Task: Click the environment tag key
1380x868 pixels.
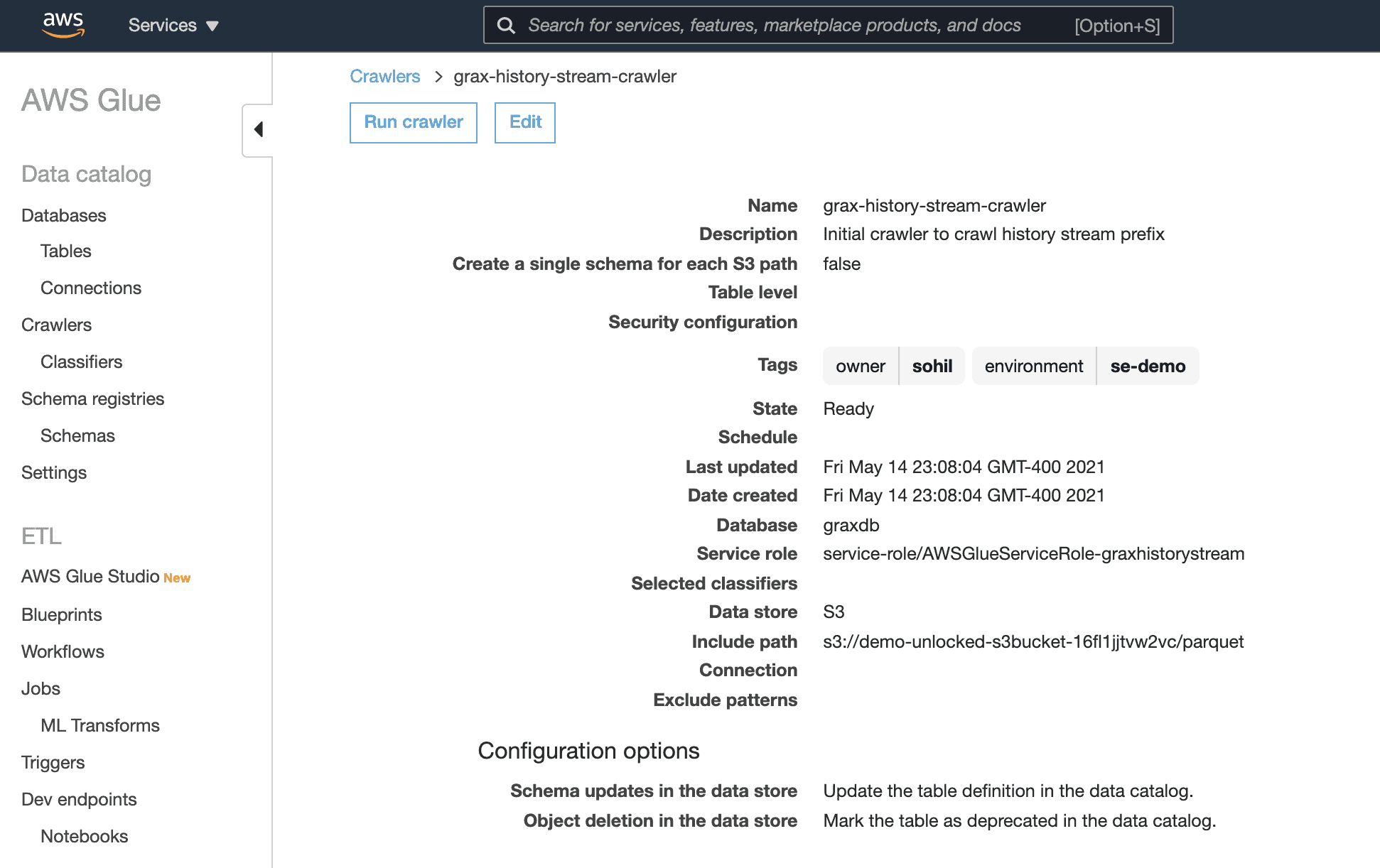Action: click(x=1034, y=366)
